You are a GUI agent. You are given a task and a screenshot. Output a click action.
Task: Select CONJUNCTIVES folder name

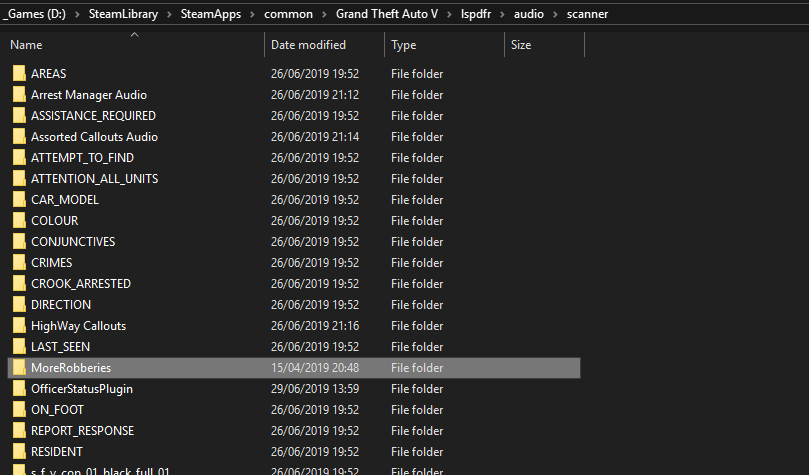[73, 241]
